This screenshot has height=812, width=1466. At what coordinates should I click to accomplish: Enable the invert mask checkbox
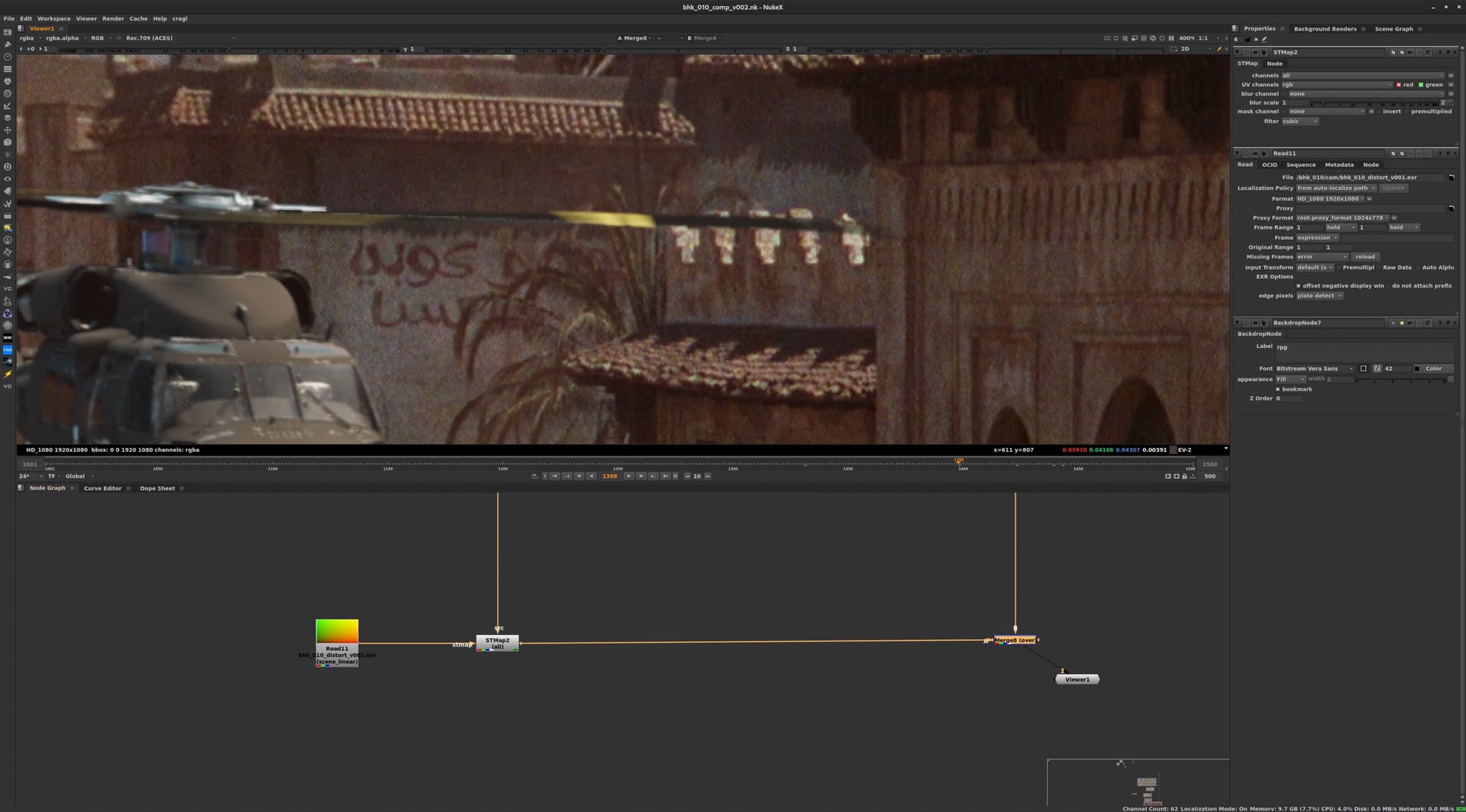pyautogui.click(x=1379, y=112)
